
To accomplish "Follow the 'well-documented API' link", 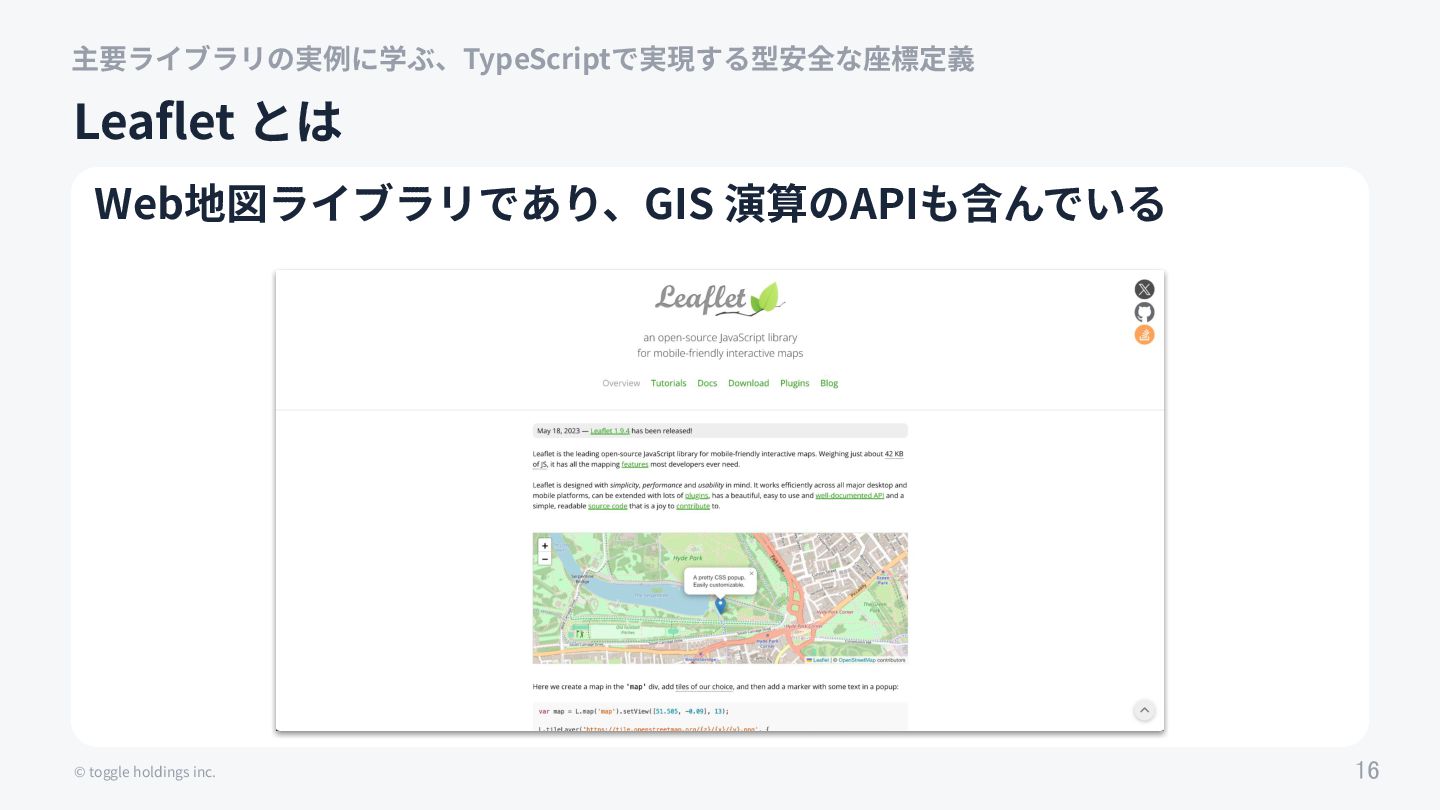I will point(850,495).
